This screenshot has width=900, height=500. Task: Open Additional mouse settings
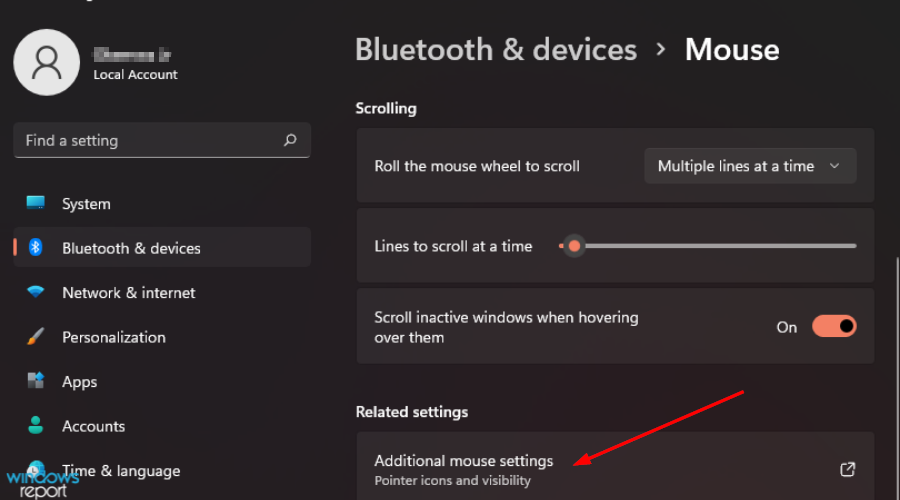click(x=463, y=462)
